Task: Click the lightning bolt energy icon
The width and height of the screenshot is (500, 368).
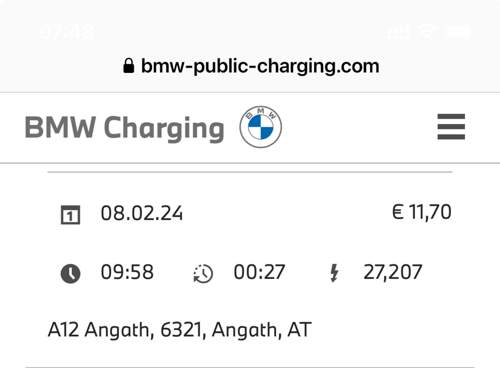Action: pos(334,273)
